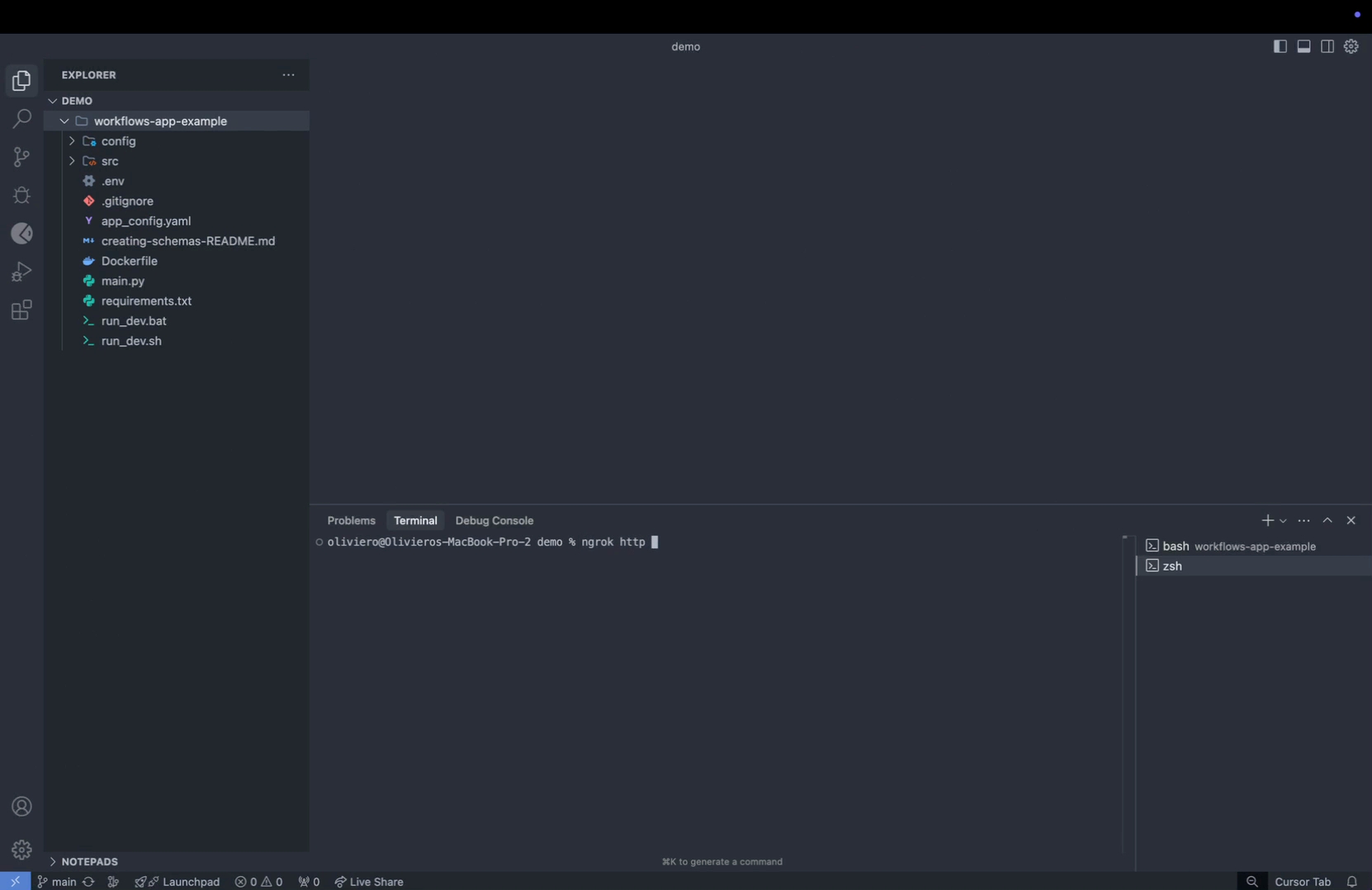
Task: Click the new terminal plus icon
Action: [1267, 520]
